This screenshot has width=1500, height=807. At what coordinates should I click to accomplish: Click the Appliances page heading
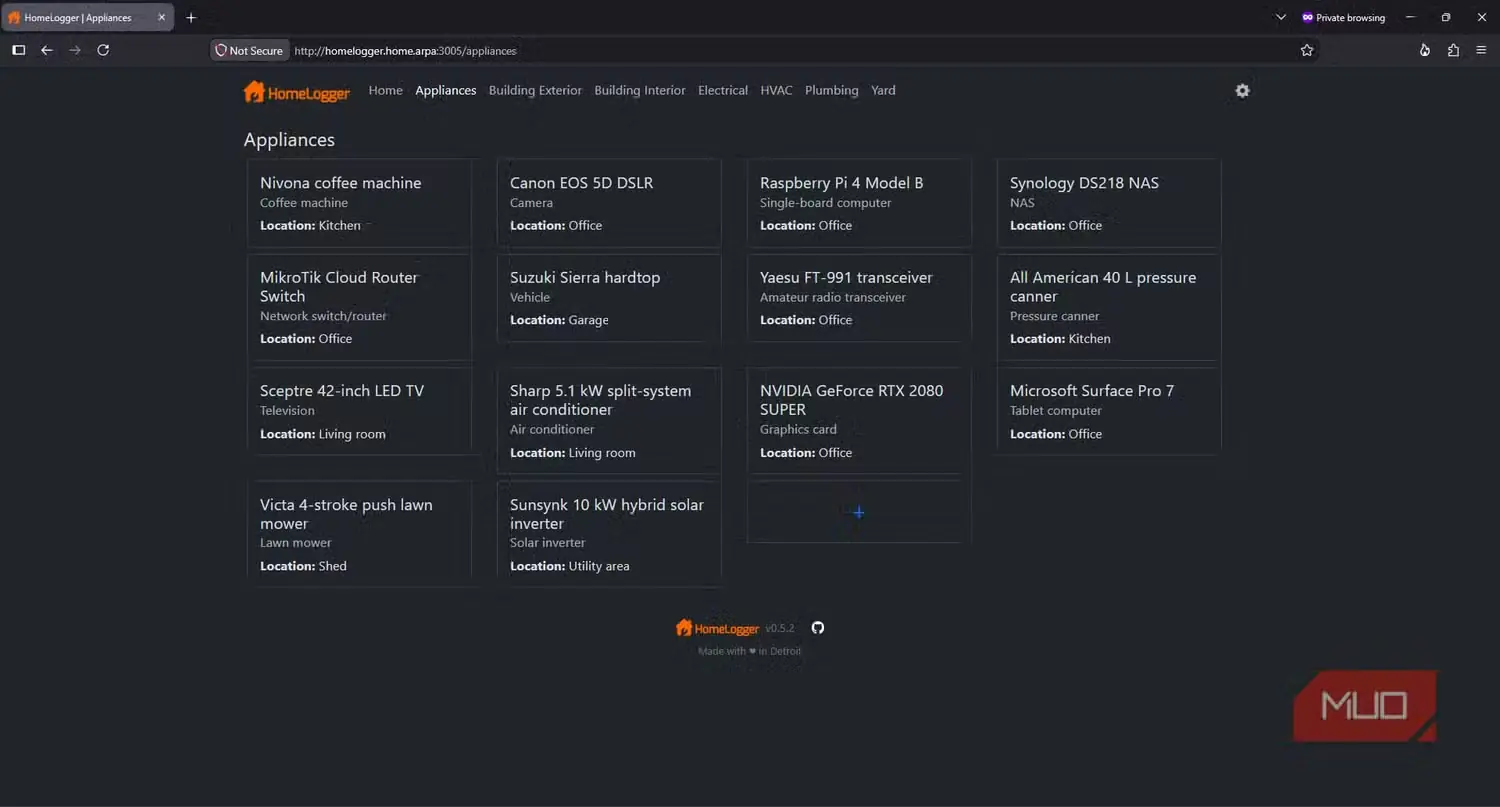289,140
